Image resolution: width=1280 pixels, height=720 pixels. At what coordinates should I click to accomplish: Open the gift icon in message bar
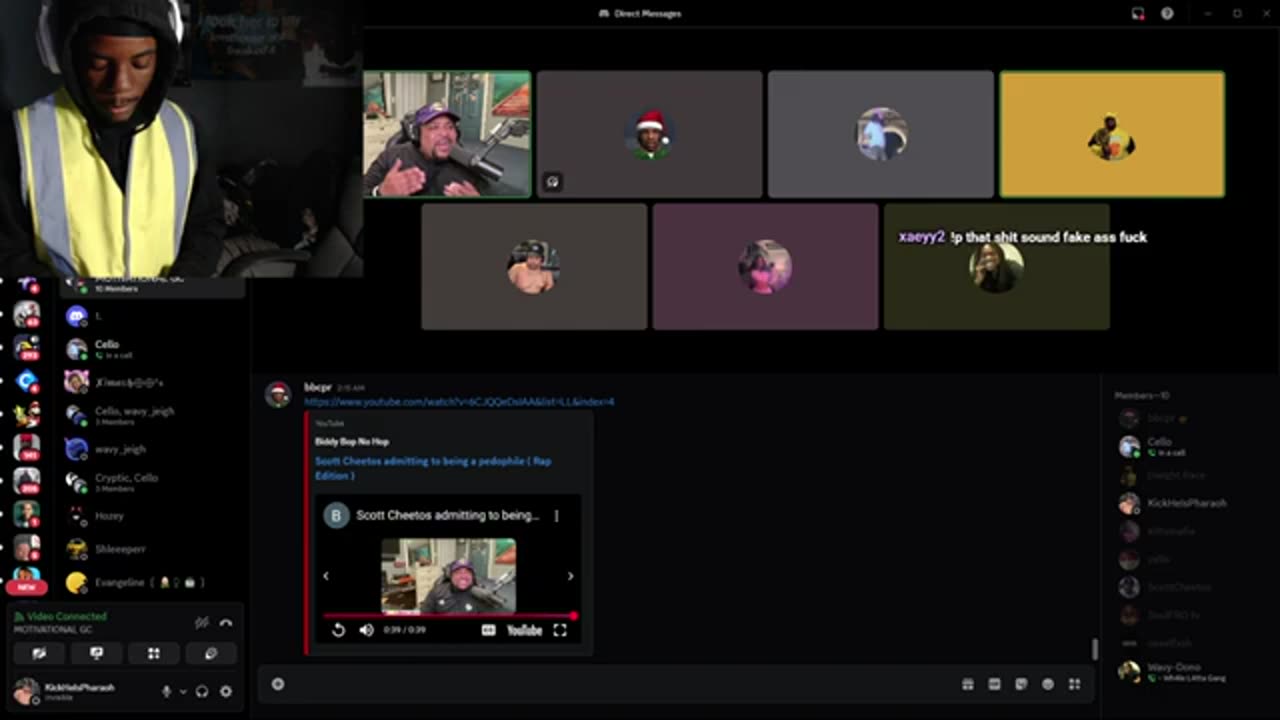[967, 684]
